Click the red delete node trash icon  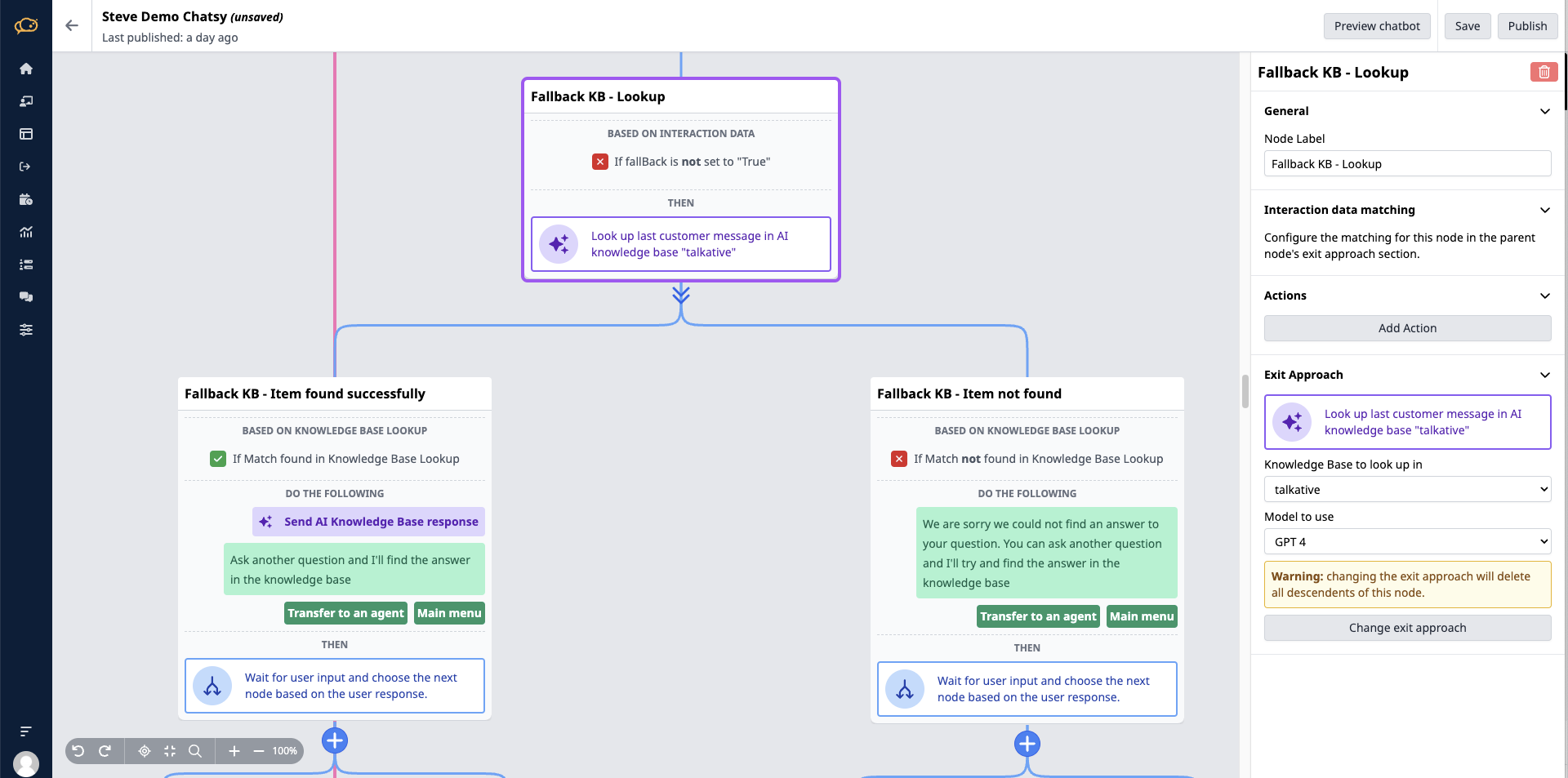pos(1543,72)
